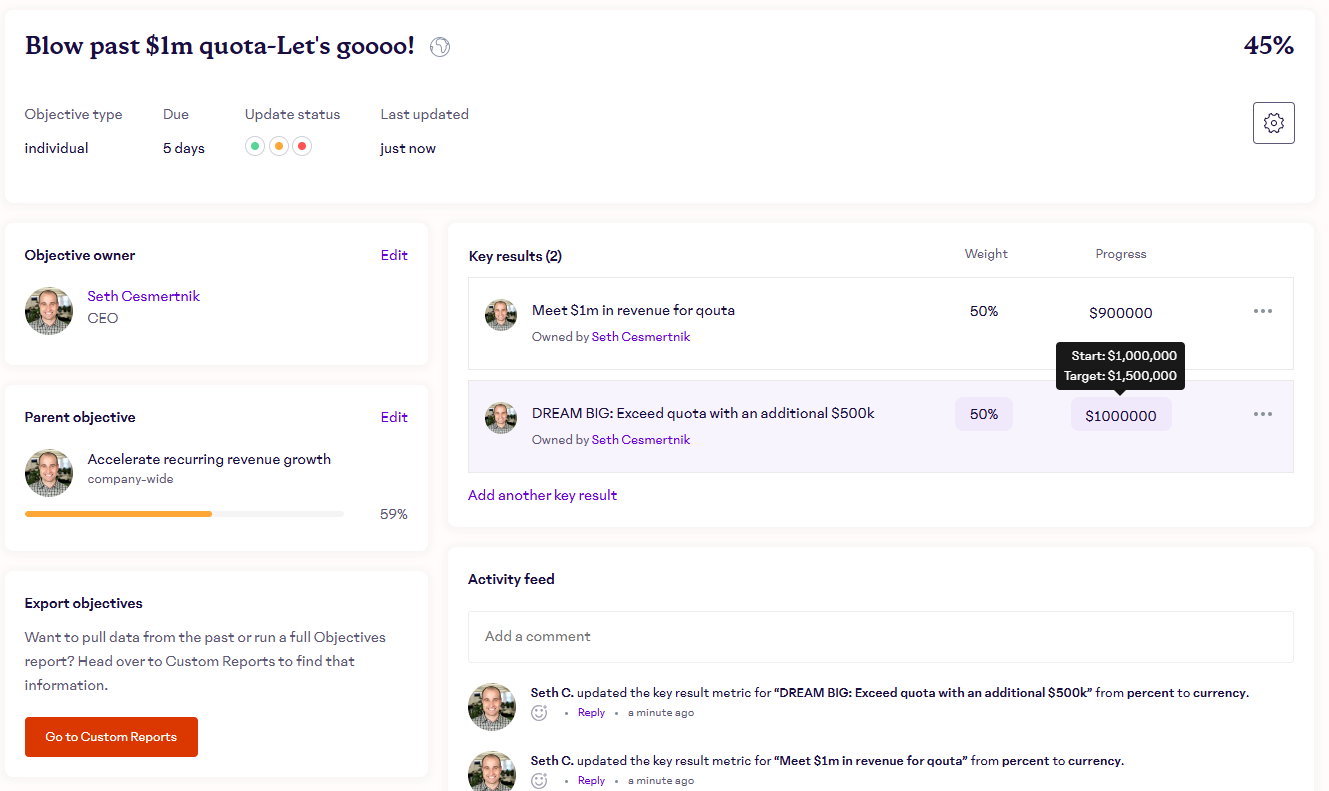This screenshot has height=791, width=1329.
Task: Click avatar on DREAM BIG key result
Action: (x=501, y=418)
